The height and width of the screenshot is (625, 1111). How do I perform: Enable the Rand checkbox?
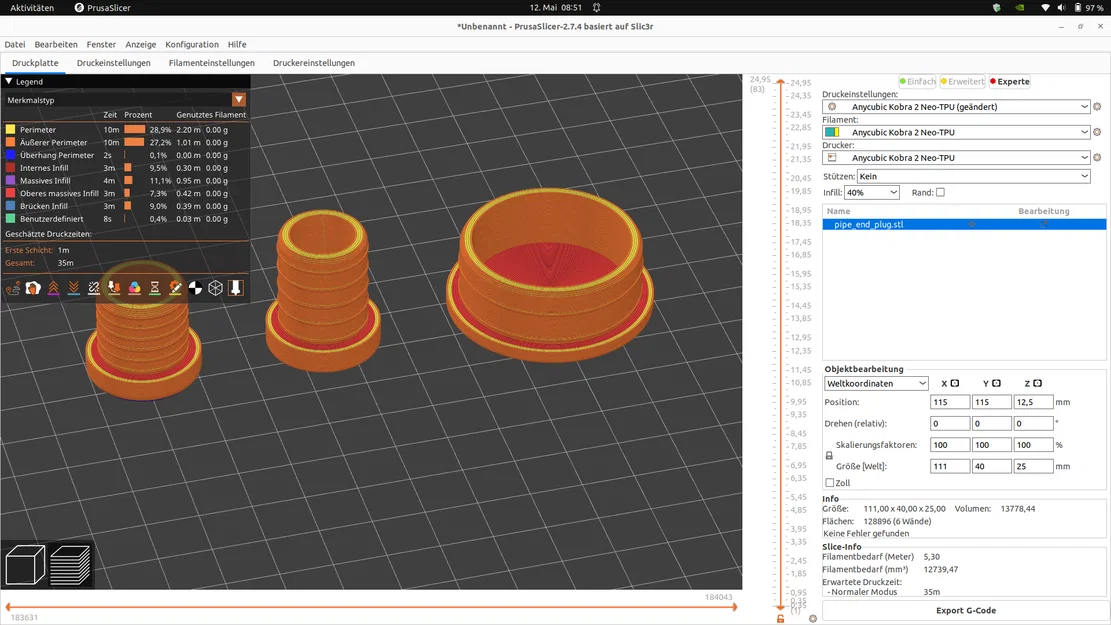938,192
